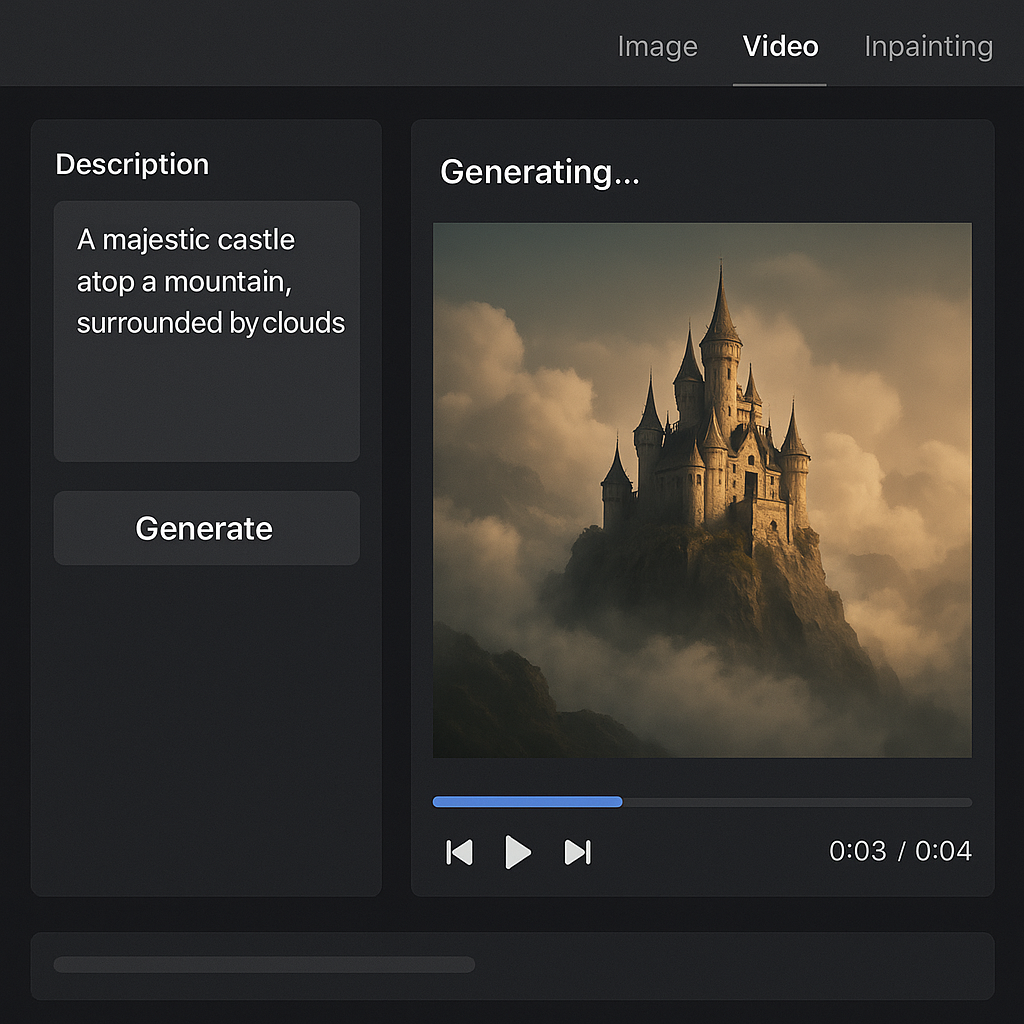Click the empty area below the Generate button
Screen dimensions: 1024x1024
click(206, 730)
